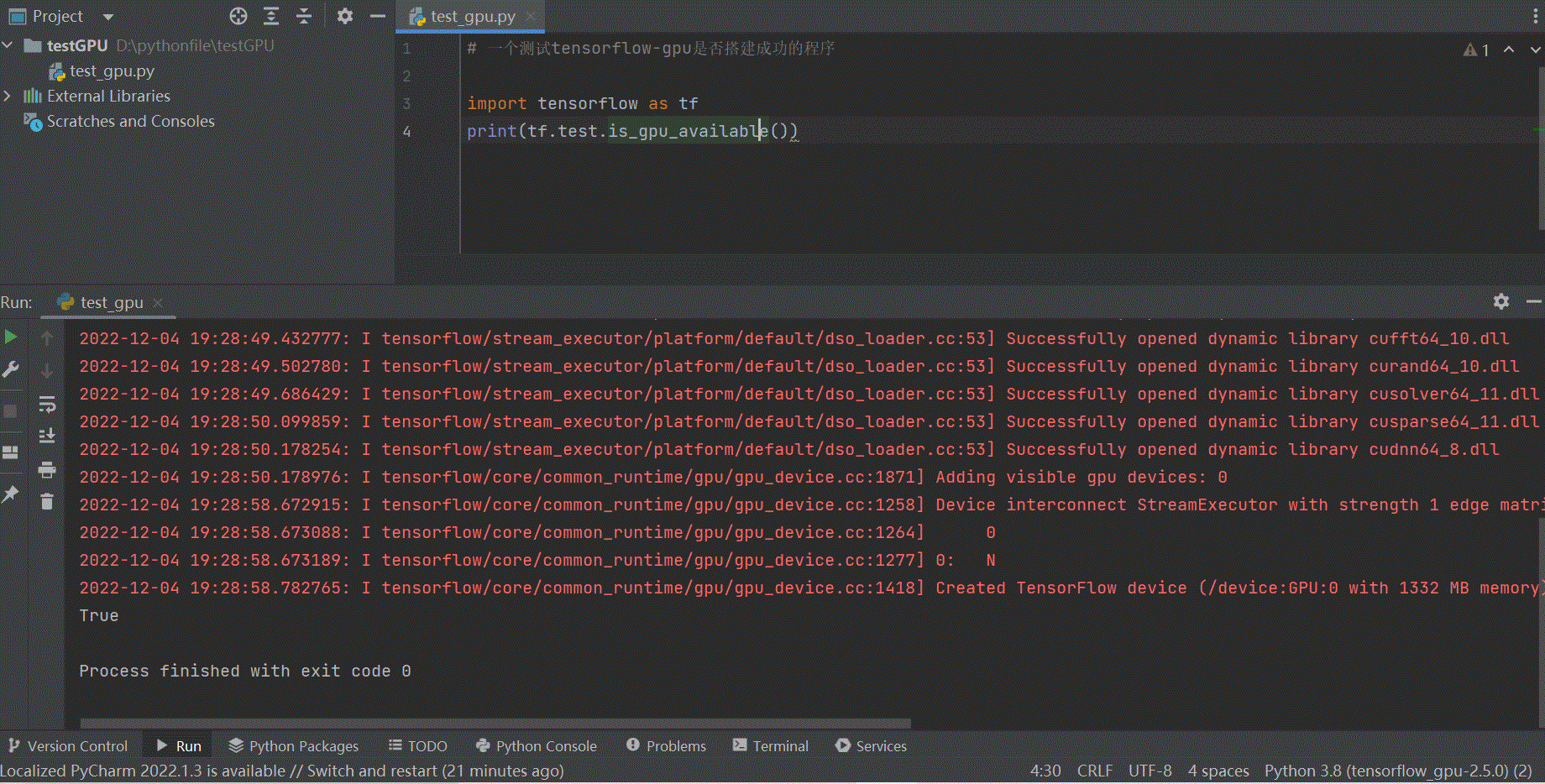Open the Run tool window tab
1545x784 pixels.
tap(179, 745)
